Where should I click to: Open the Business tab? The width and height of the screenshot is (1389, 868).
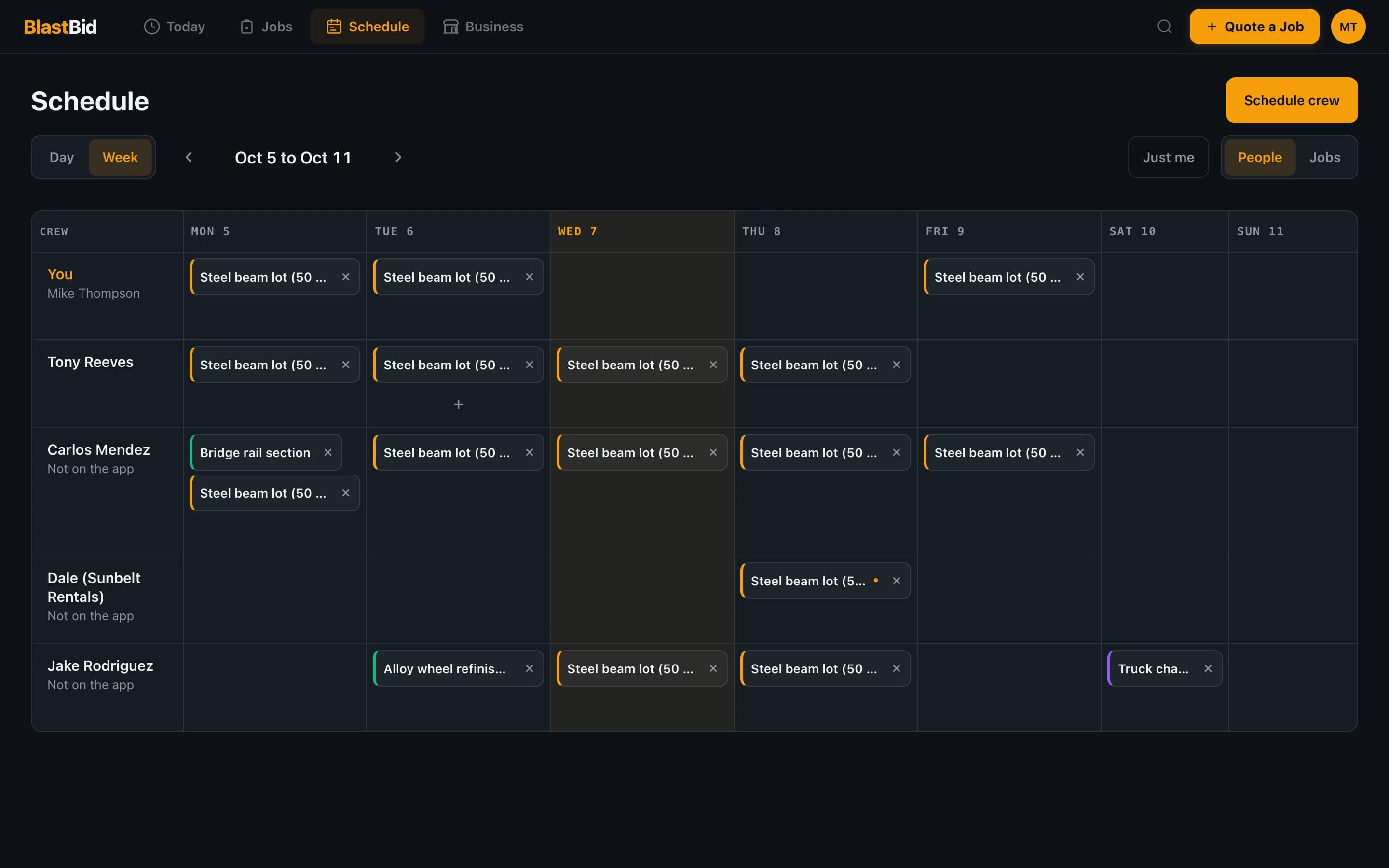tap(483, 27)
